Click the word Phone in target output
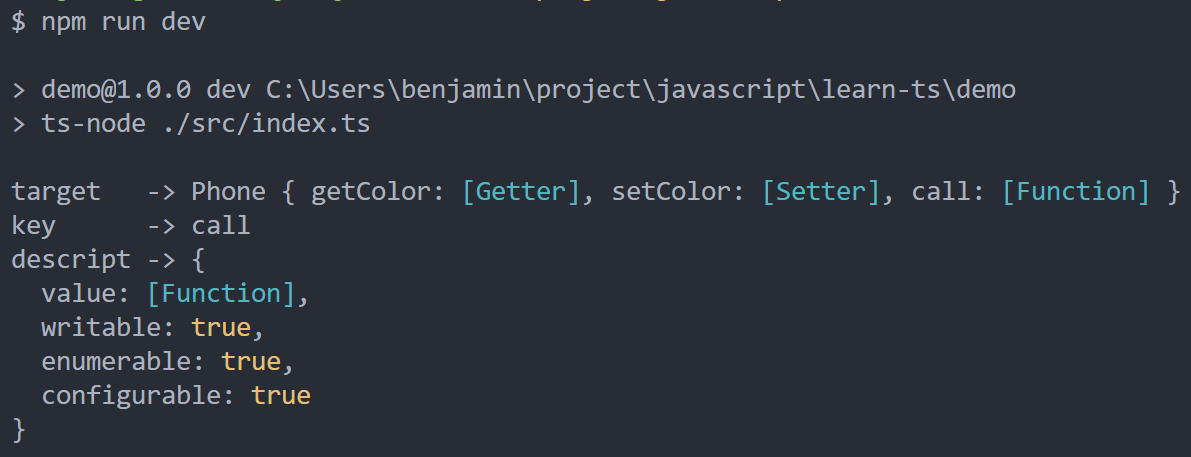Viewport: 1191px width, 457px height. [x=228, y=191]
